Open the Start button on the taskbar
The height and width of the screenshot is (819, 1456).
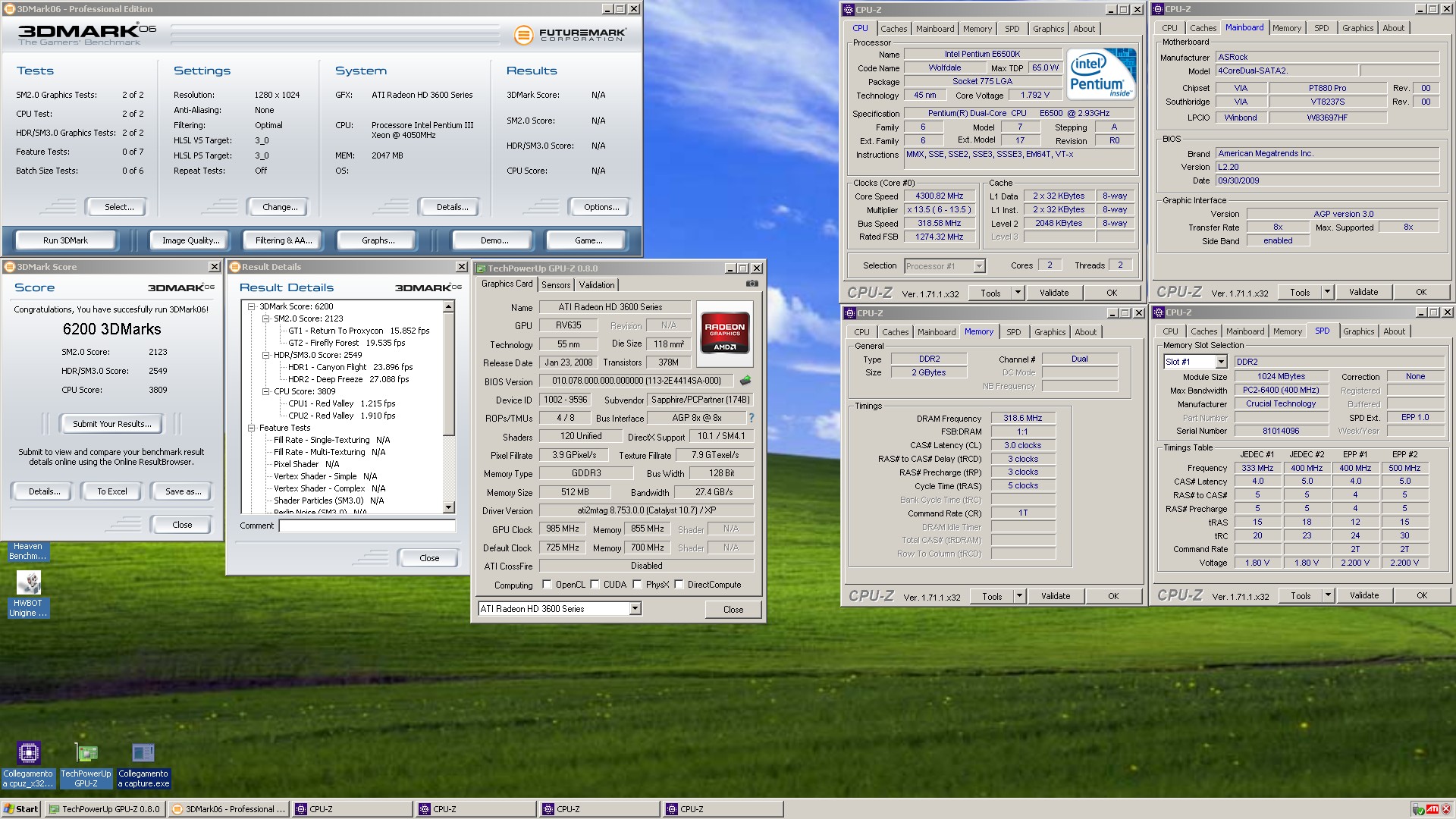tap(21, 809)
